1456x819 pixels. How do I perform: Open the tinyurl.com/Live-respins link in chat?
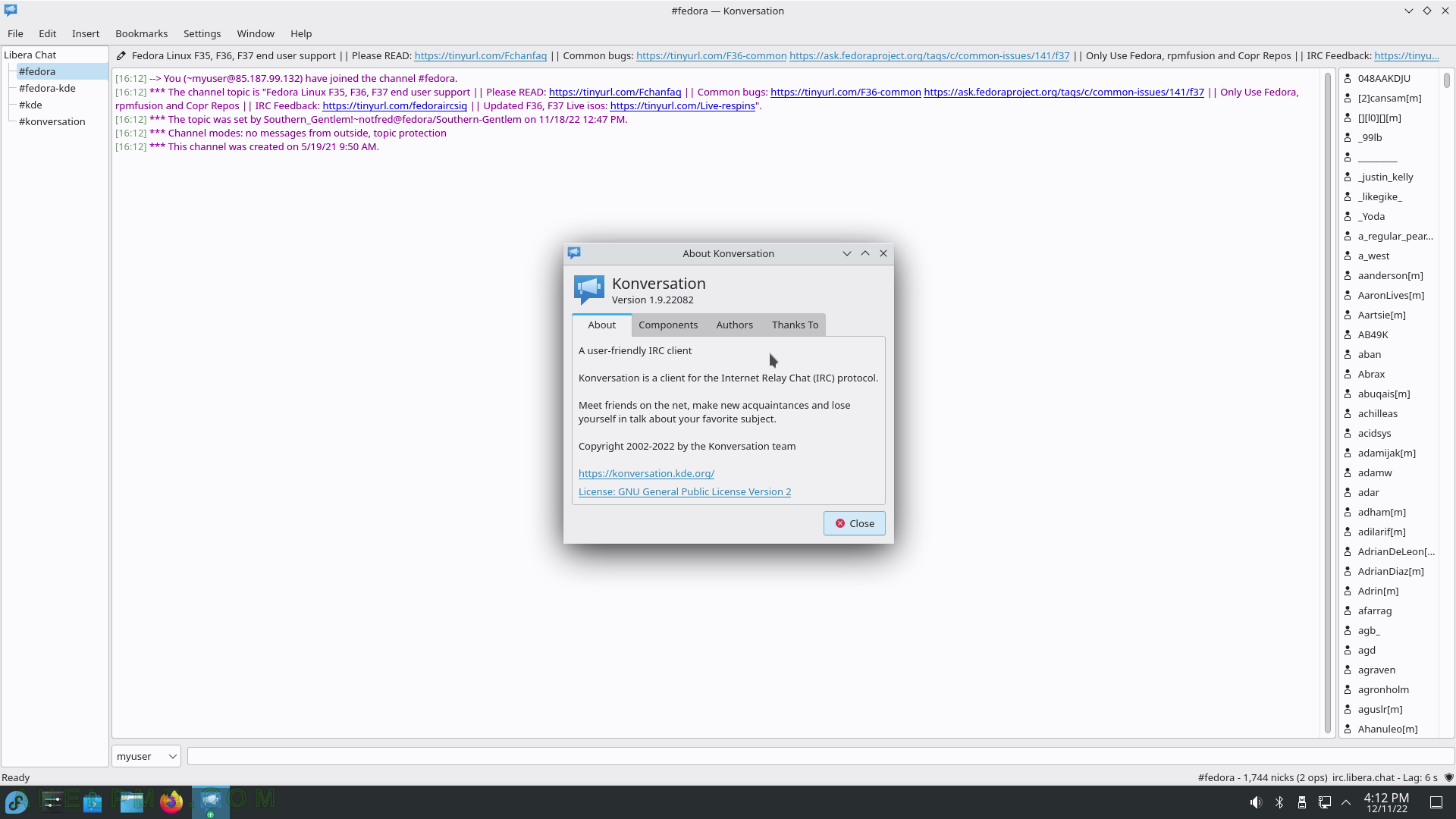tap(682, 105)
